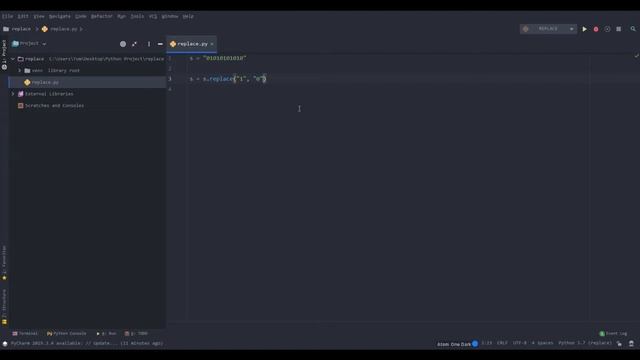This screenshot has width=640, height=360.
Task: Click the Run with Coverage icon
Action: click(607, 29)
